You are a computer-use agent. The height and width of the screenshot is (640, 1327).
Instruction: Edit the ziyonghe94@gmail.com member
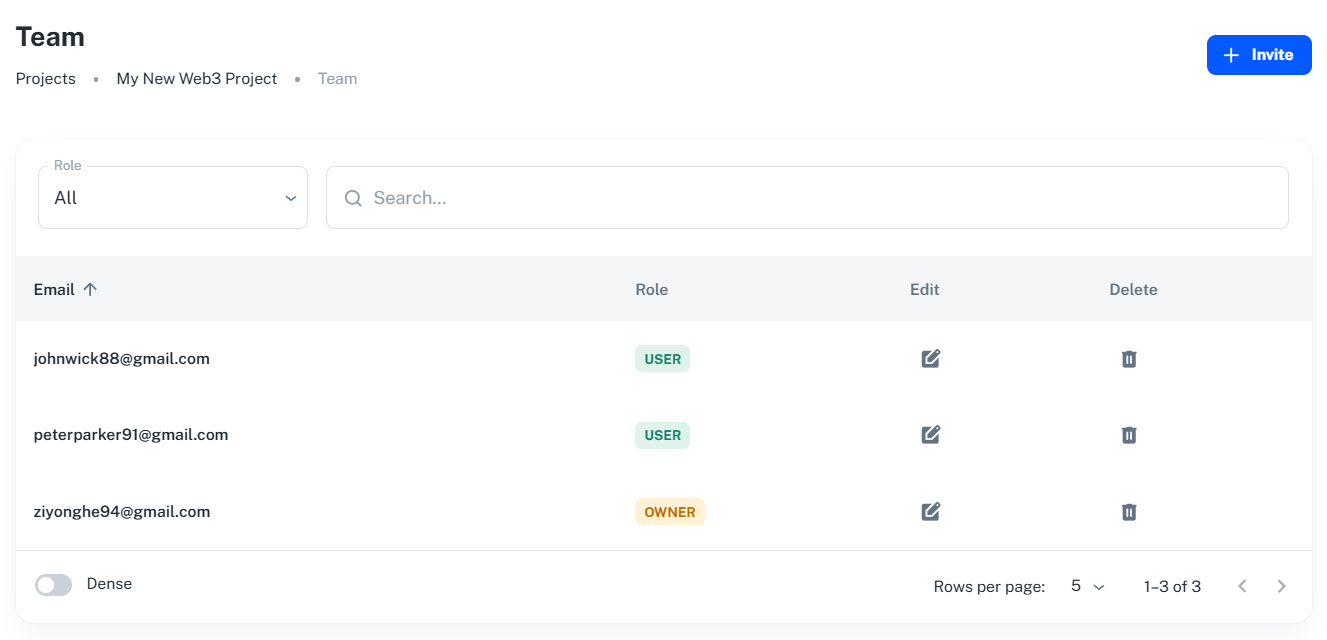(931, 511)
